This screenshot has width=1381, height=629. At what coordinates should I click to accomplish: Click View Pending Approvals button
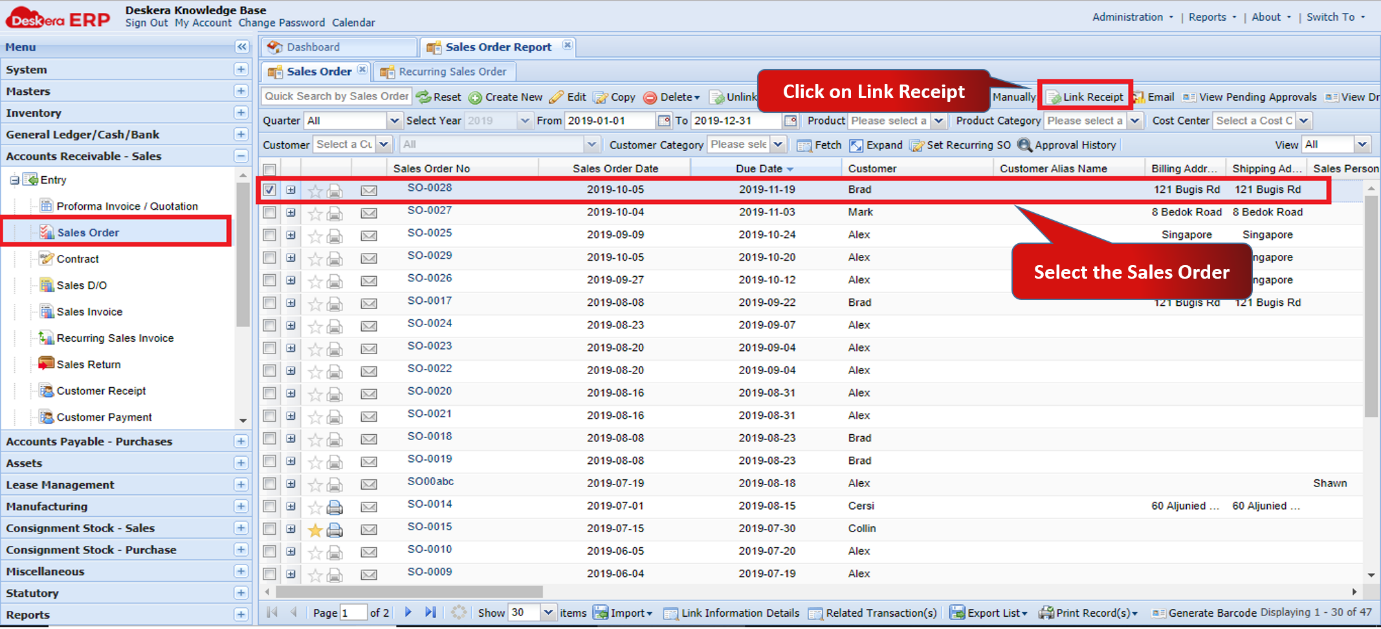click(x=1249, y=97)
